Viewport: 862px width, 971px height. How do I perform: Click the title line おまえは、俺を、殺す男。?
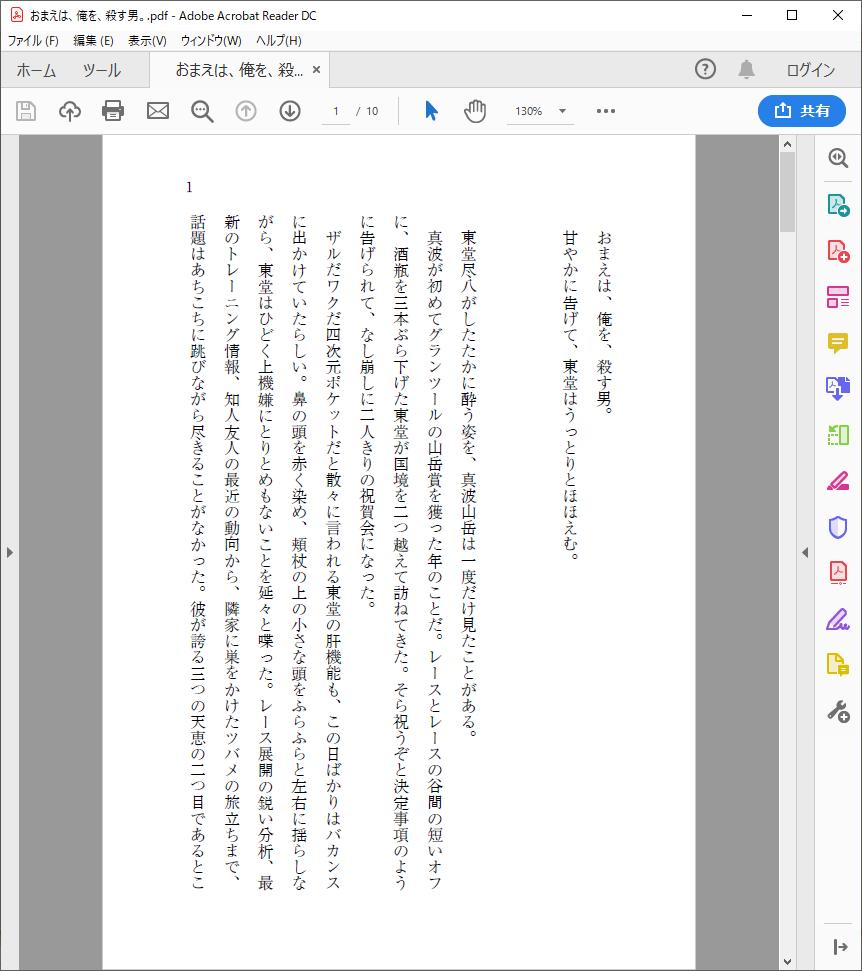click(604, 322)
